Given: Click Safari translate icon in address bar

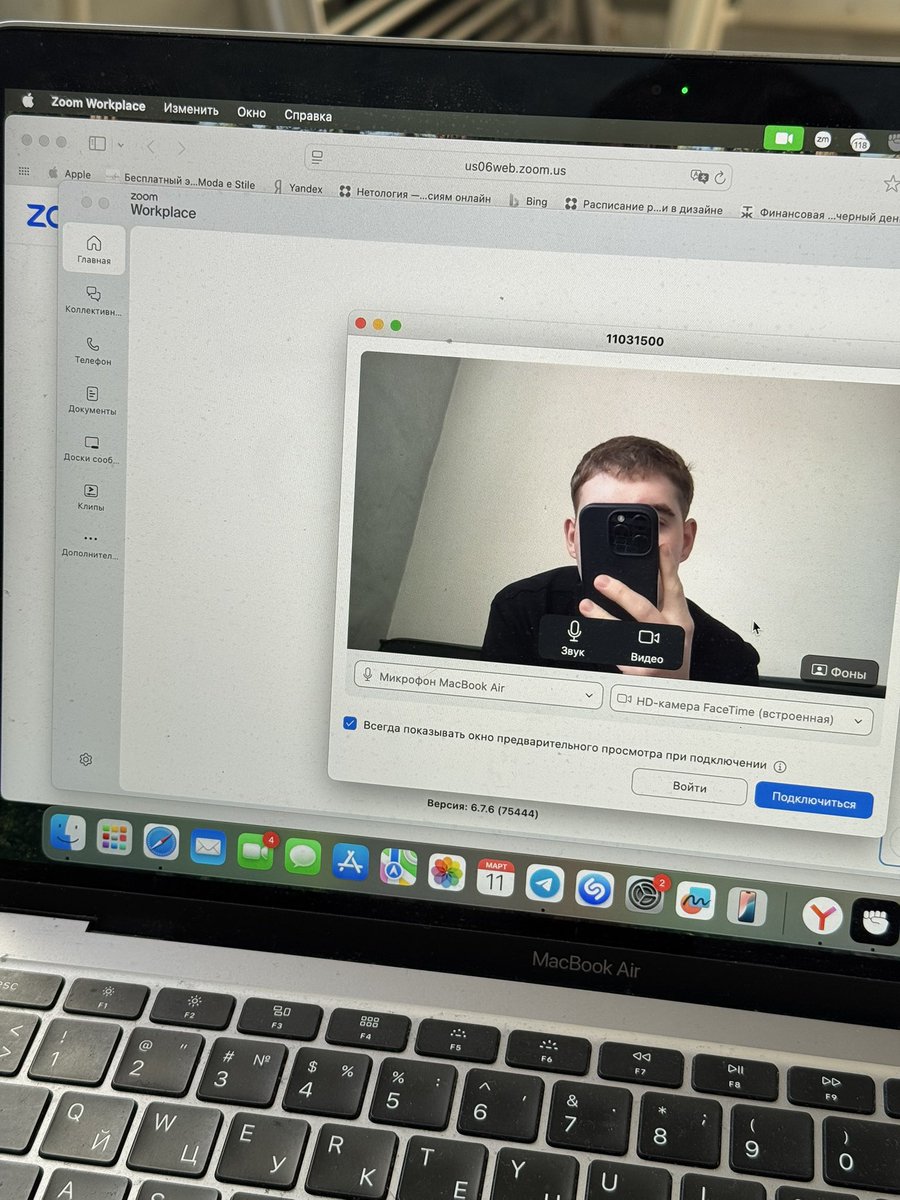Looking at the screenshot, I should point(699,176).
